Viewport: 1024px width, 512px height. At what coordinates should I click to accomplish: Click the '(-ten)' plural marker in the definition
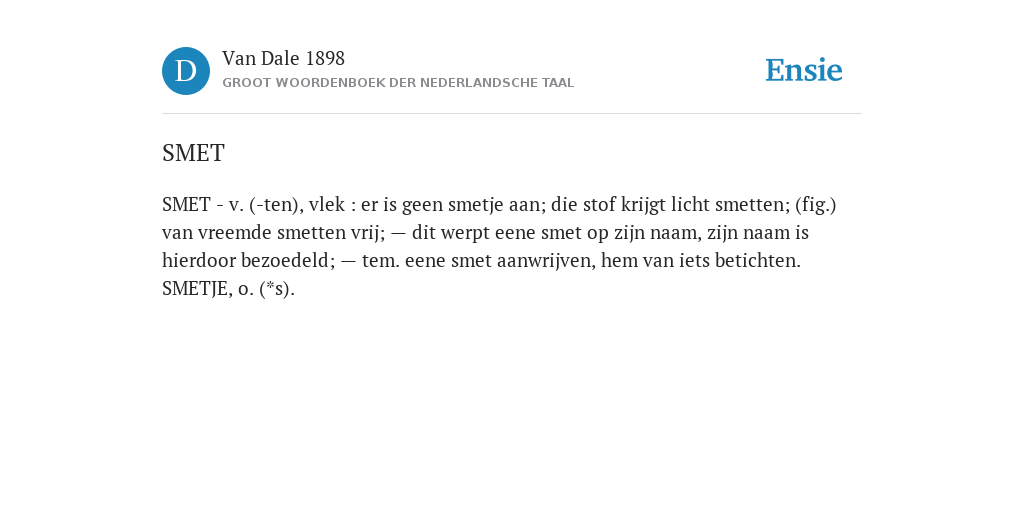click(276, 205)
